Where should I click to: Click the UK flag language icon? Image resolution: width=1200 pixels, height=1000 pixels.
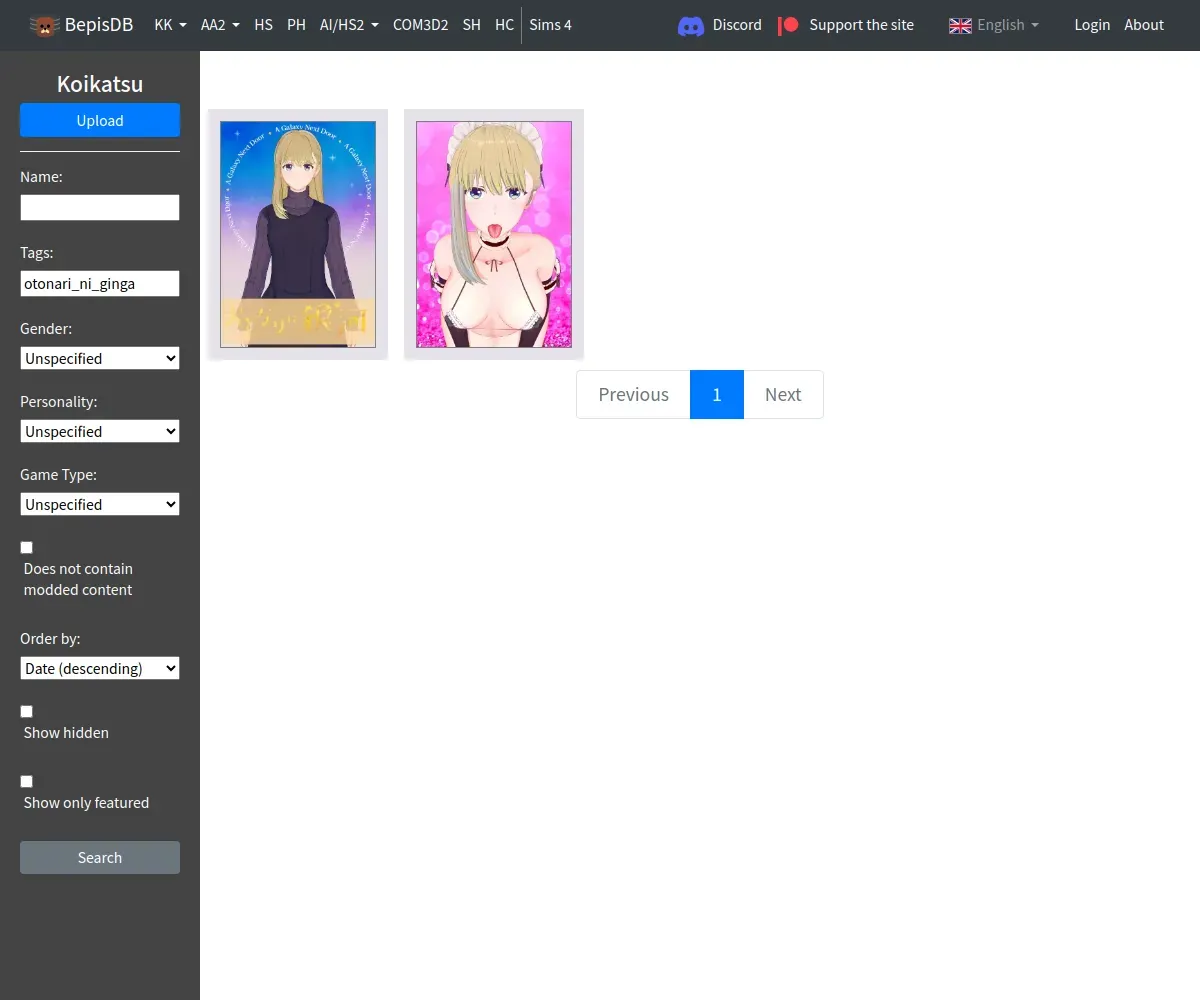[x=960, y=25]
